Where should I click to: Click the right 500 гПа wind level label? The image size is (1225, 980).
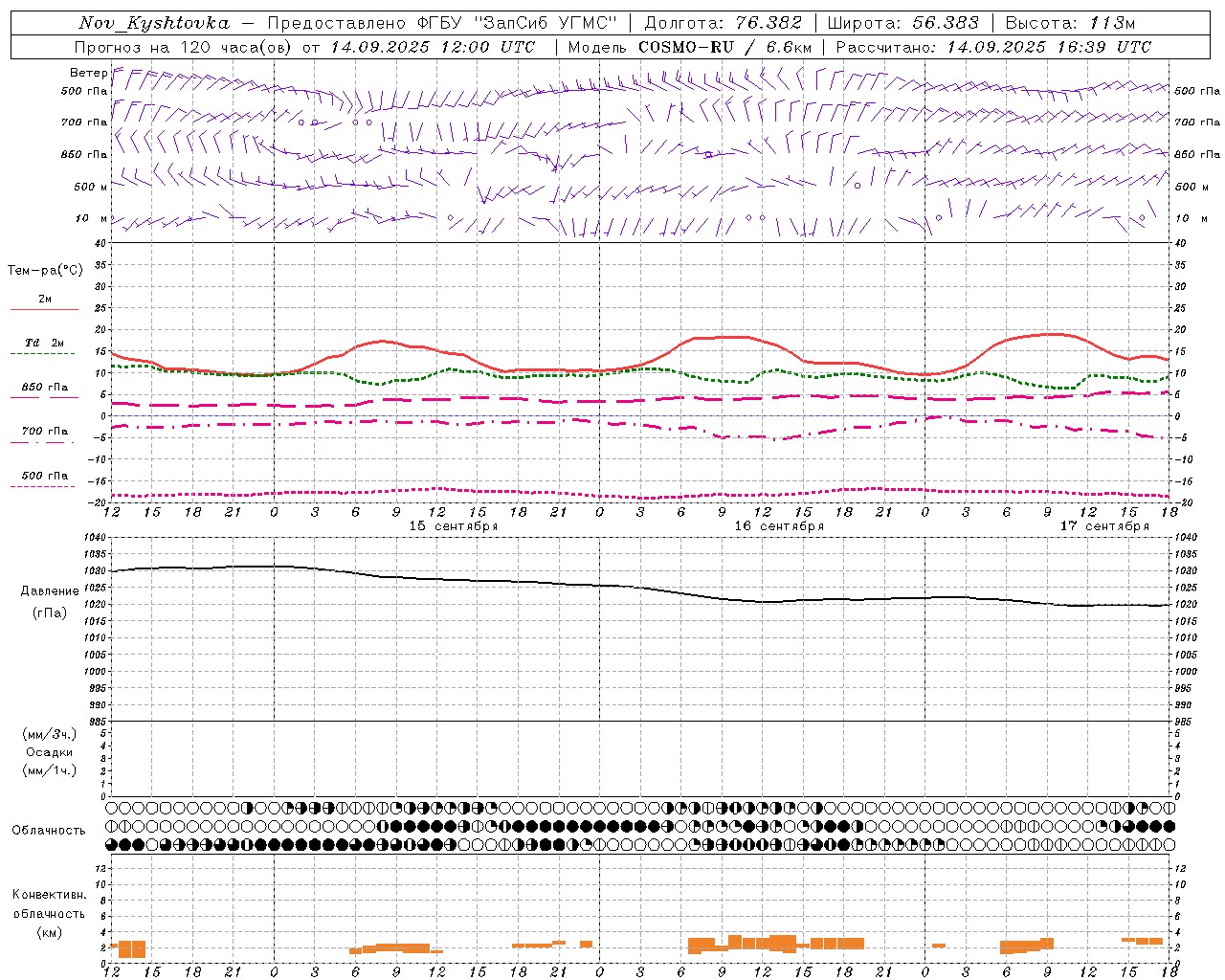[x=1197, y=91]
